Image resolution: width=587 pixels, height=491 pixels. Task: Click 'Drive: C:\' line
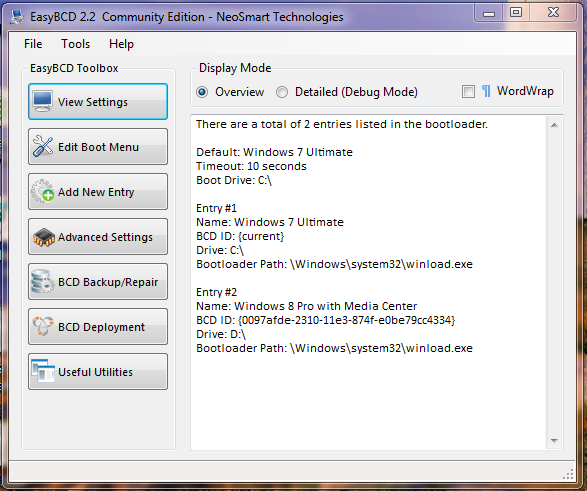point(220,250)
